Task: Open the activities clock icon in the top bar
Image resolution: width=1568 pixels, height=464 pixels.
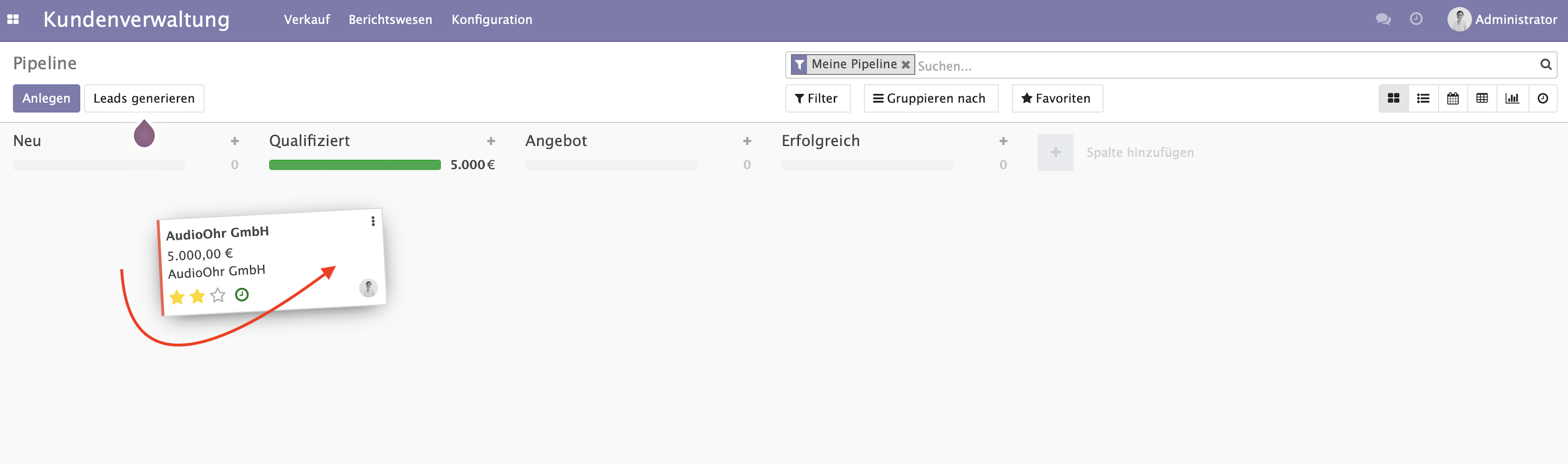Action: click(x=1417, y=19)
